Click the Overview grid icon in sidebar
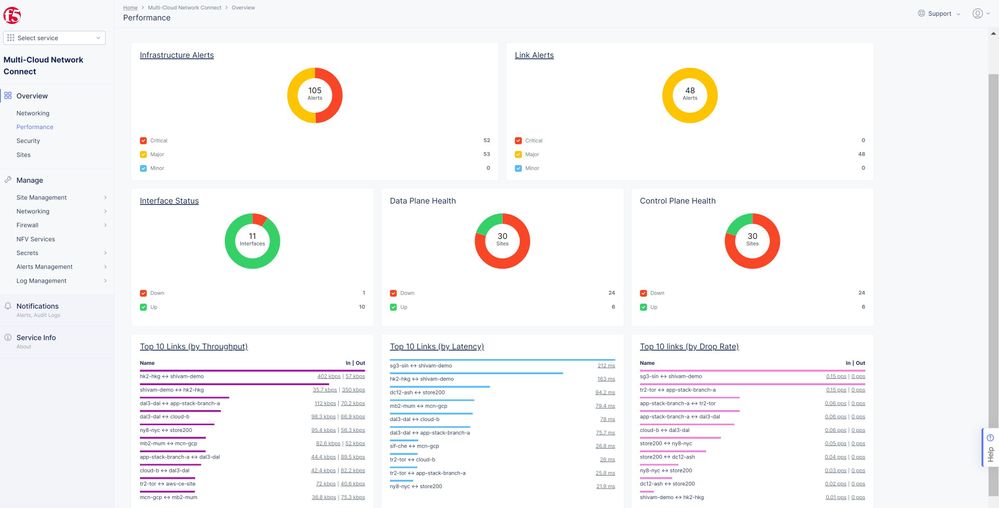The image size is (999, 508). pyautogui.click(x=8, y=96)
